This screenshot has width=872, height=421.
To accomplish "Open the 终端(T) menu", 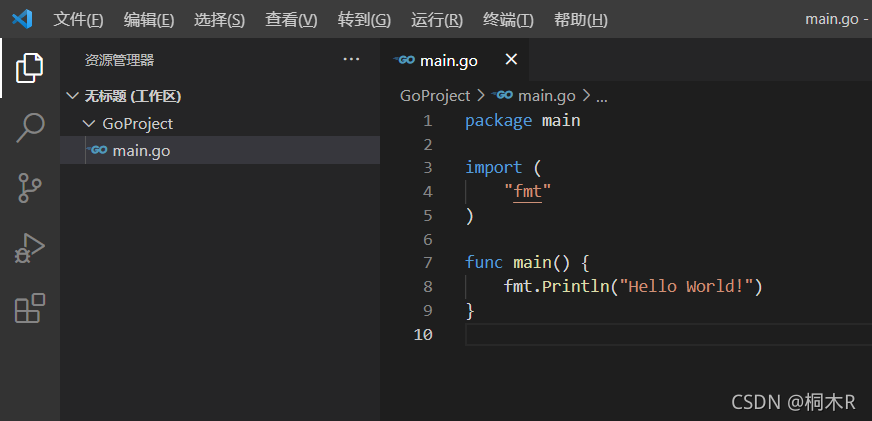I will [x=508, y=20].
